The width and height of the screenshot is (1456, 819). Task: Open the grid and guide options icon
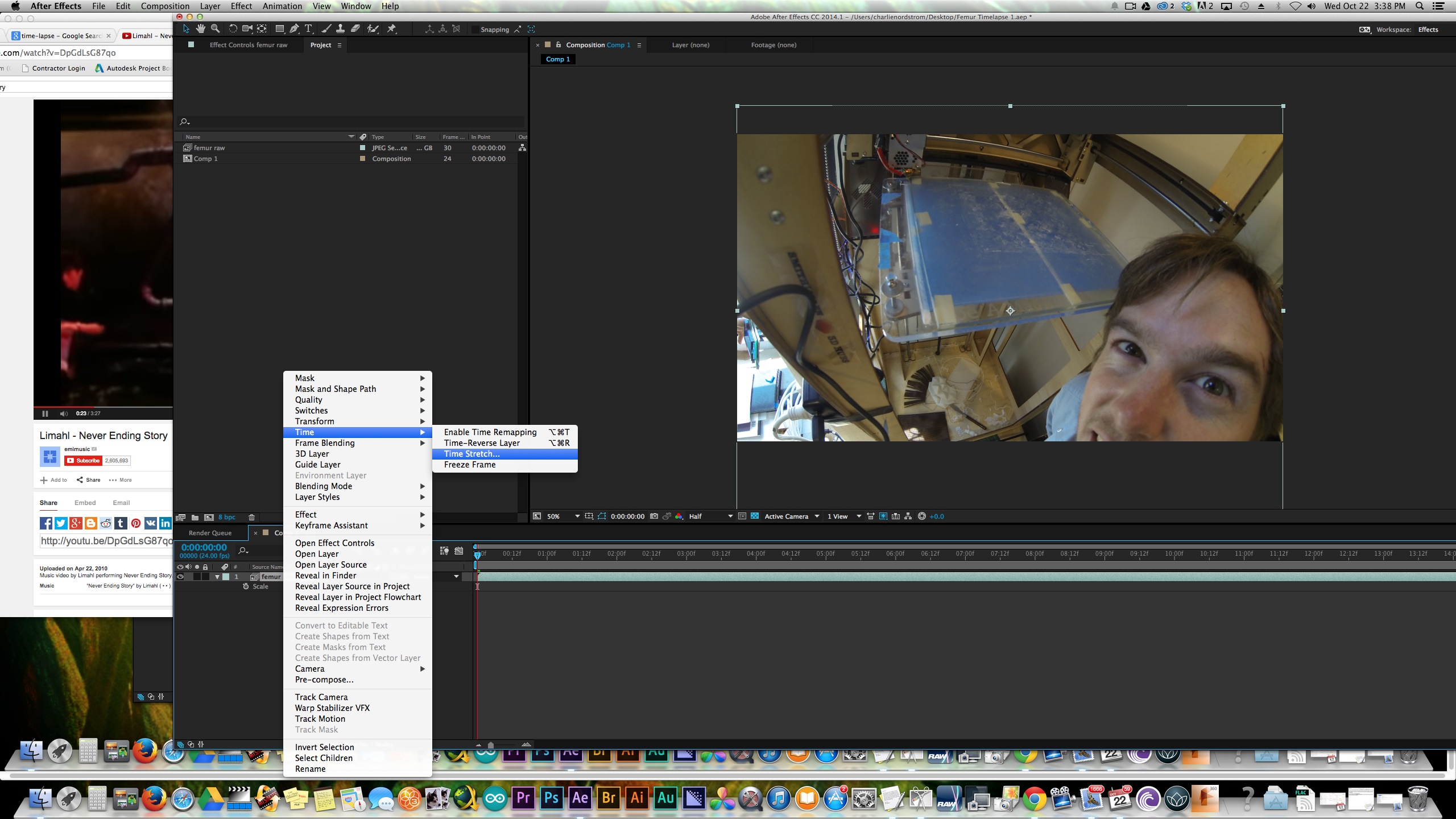tap(589, 516)
